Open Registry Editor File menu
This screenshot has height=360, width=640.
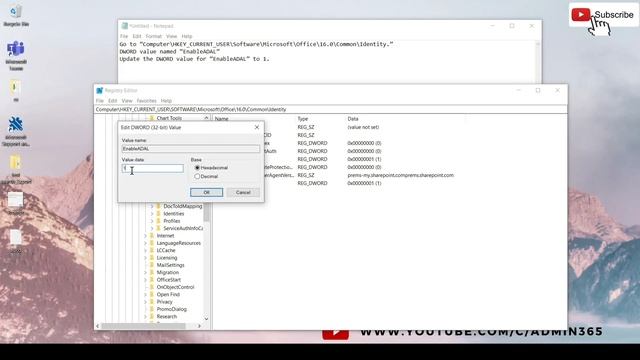[100, 100]
